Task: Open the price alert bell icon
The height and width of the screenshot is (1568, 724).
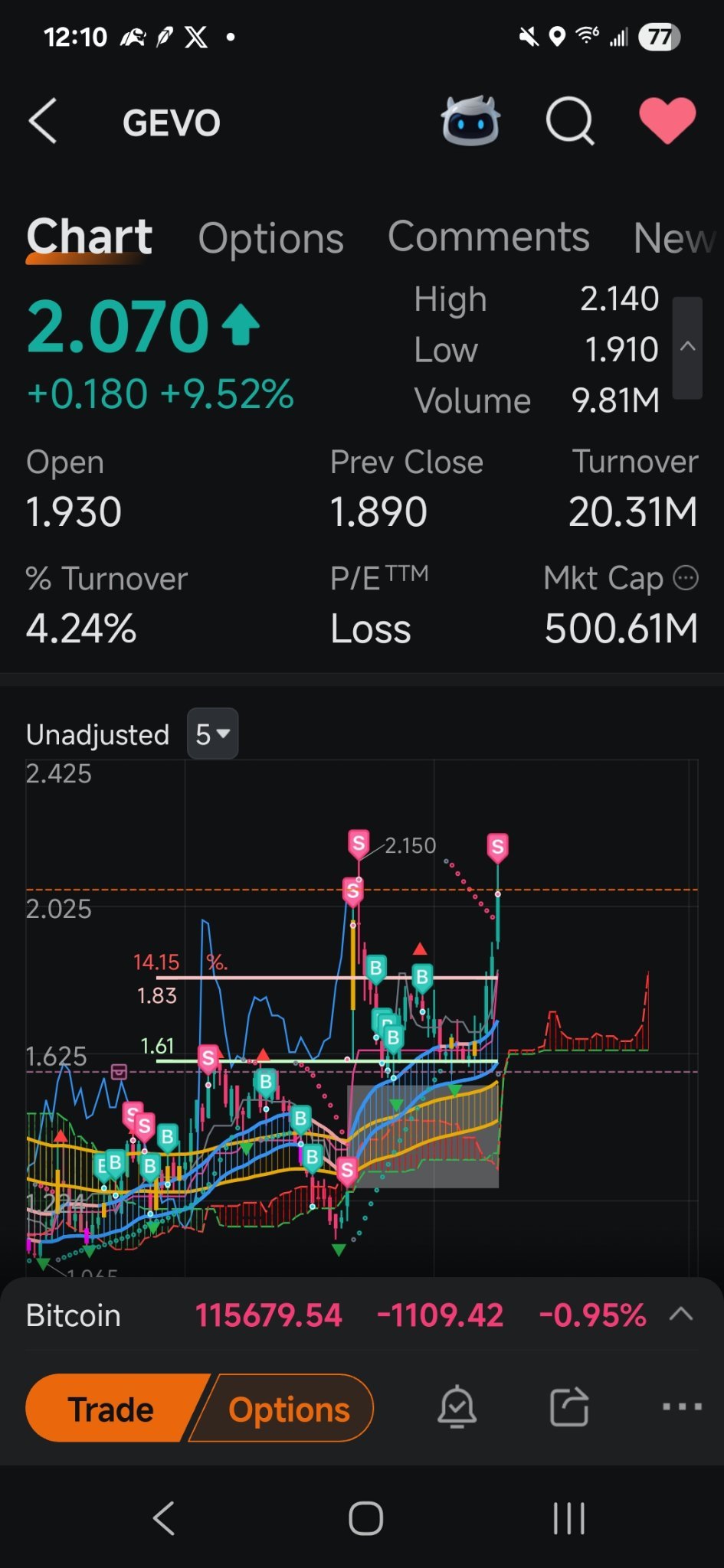Action: (457, 1407)
